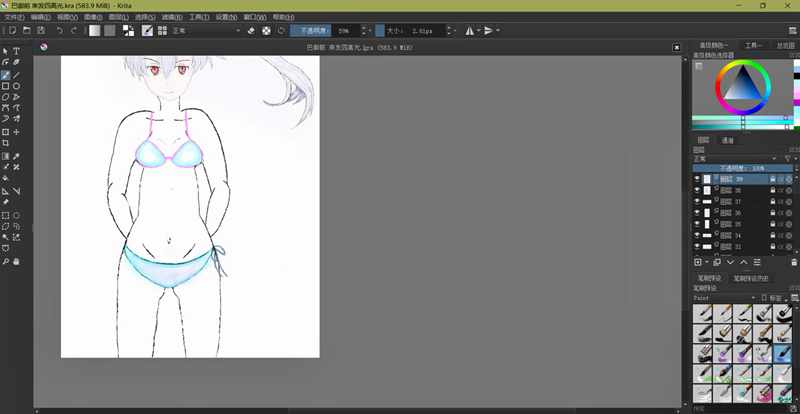Toggle the lock on layer 38
The height and width of the screenshot is (414, 800).
772,190
